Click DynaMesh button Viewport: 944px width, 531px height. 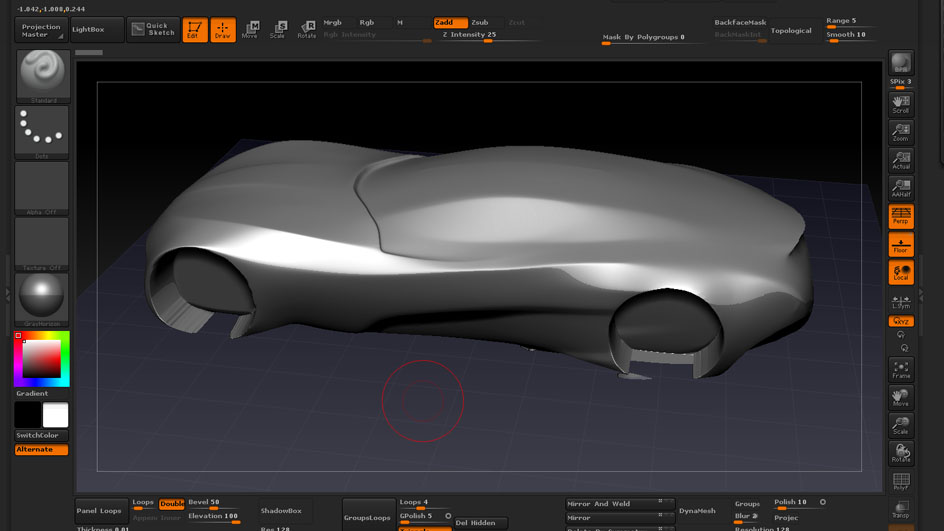coord(697,511)
